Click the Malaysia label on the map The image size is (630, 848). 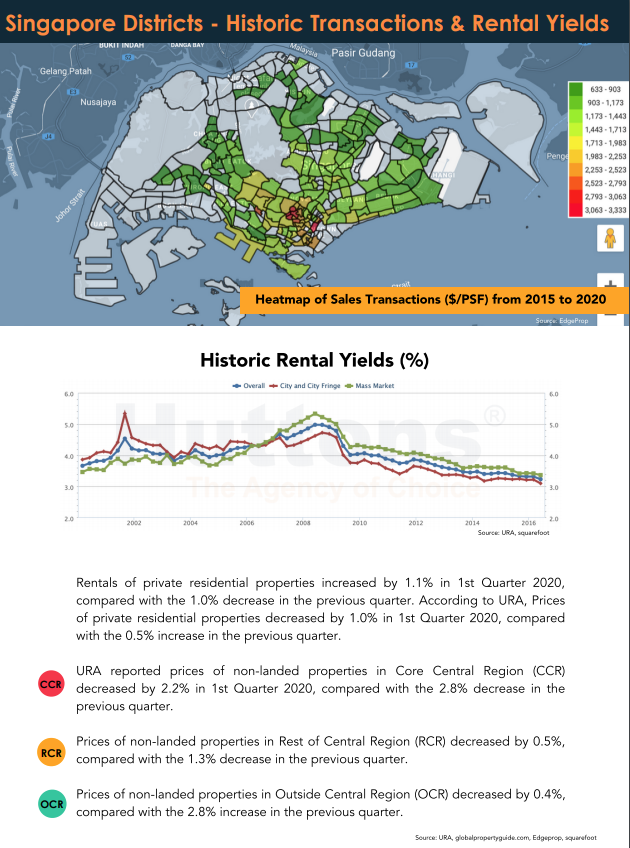tap(303, 50)
